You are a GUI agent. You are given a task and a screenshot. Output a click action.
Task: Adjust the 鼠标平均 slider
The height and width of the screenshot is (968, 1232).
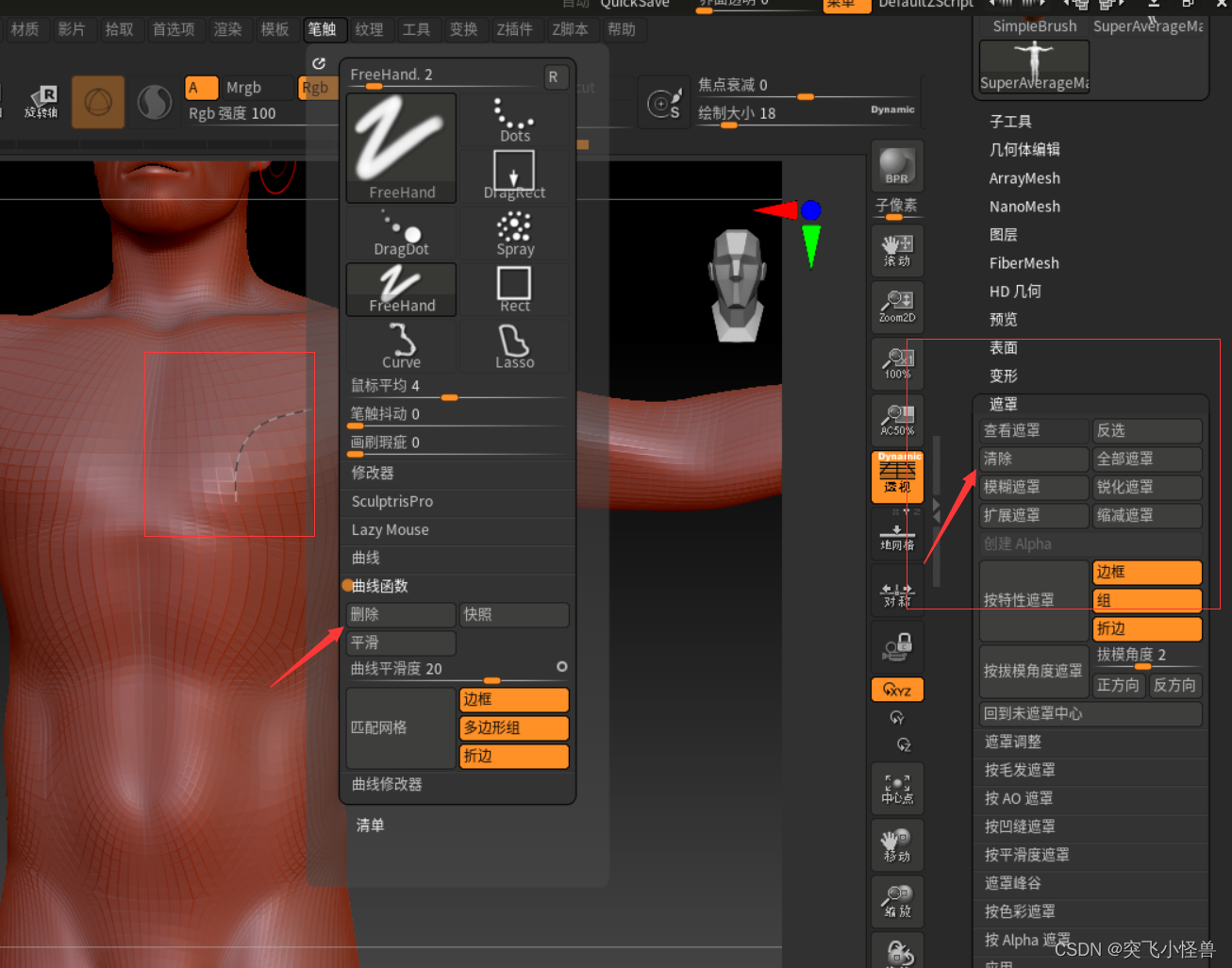point(458,388)
